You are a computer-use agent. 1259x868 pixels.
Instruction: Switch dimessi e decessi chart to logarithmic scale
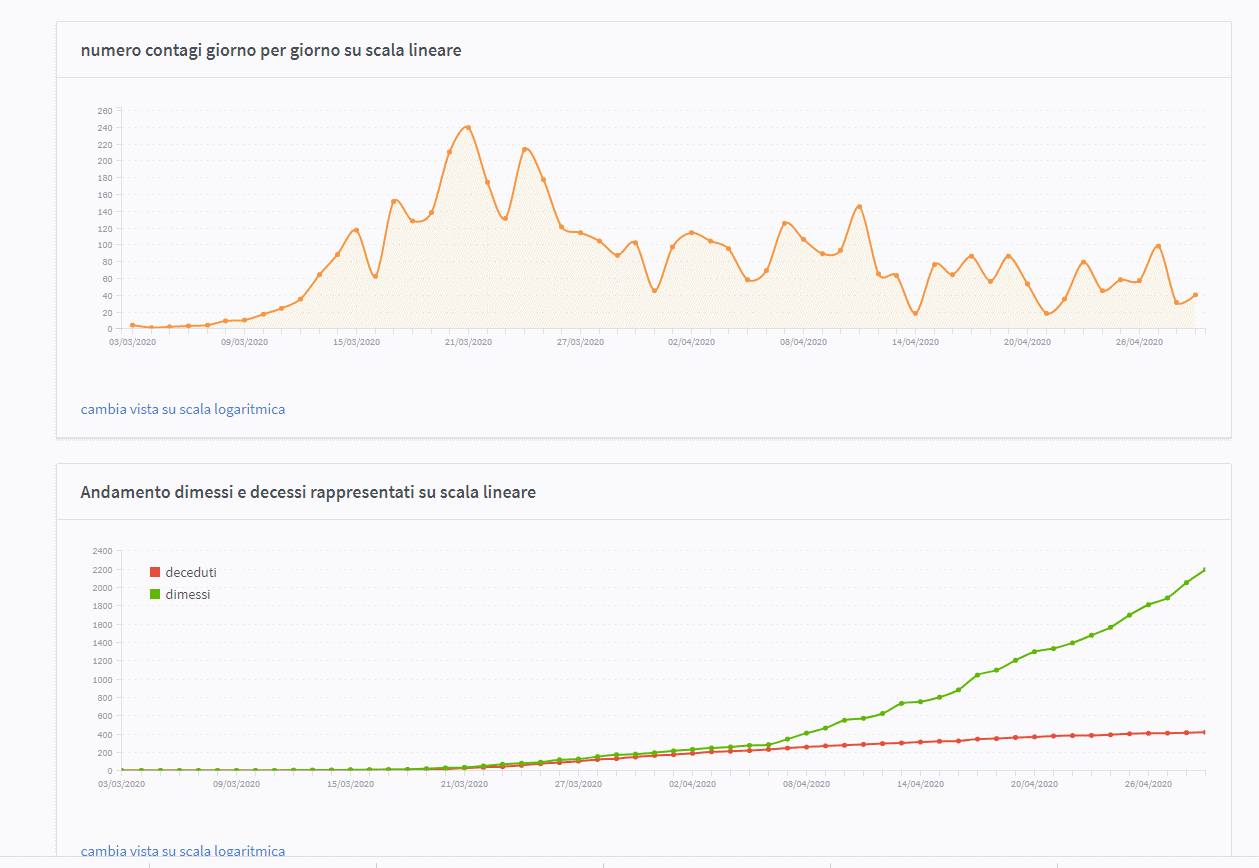click(x=183, y=851)
